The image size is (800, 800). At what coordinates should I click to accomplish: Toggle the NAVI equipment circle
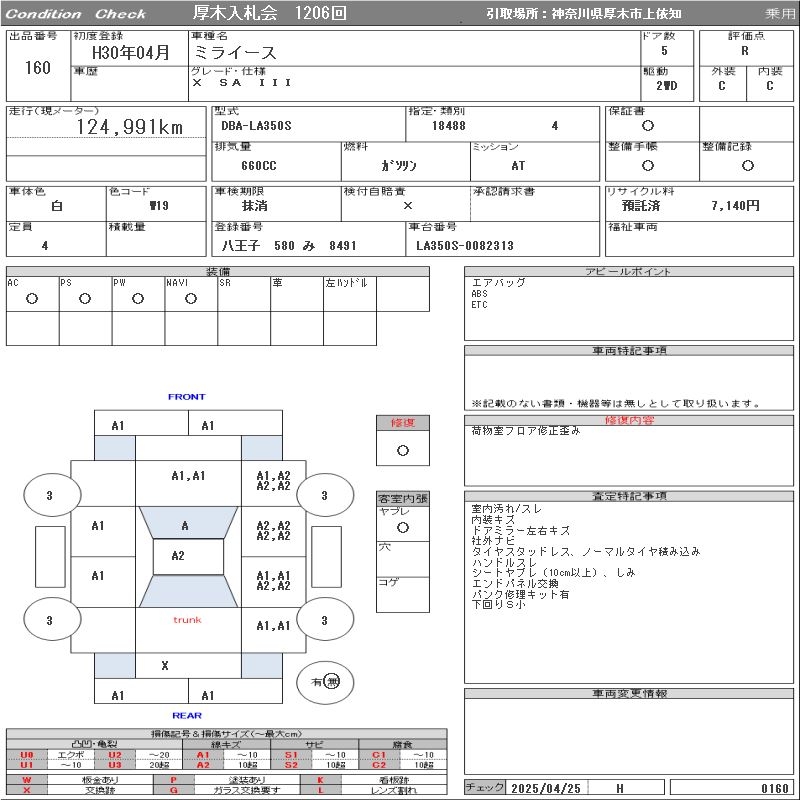(190, 298)
